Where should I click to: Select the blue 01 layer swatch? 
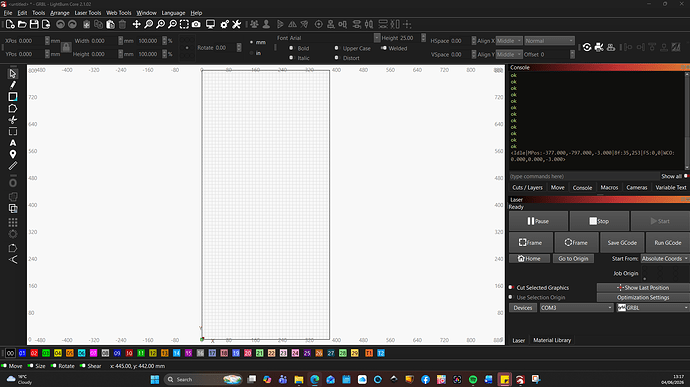pos(22,353)
